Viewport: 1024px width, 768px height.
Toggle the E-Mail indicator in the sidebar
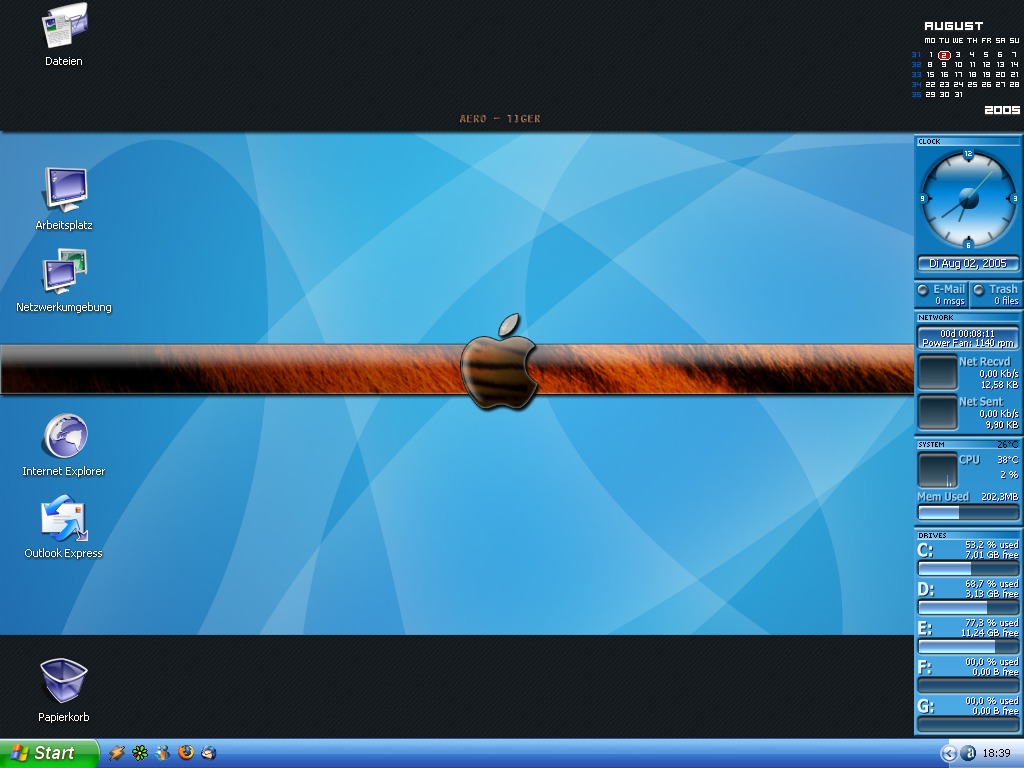(x=923, y=290)
